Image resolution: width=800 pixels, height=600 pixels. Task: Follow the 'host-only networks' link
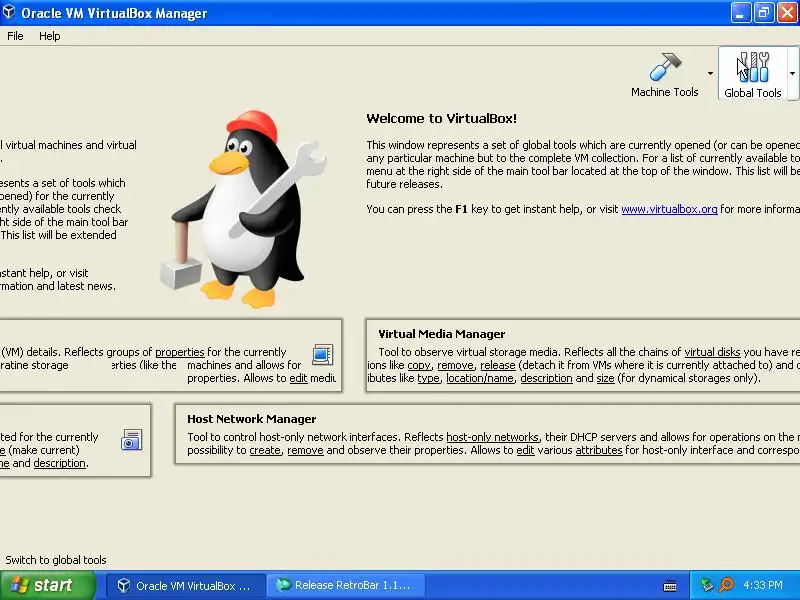tap(492, 437)
